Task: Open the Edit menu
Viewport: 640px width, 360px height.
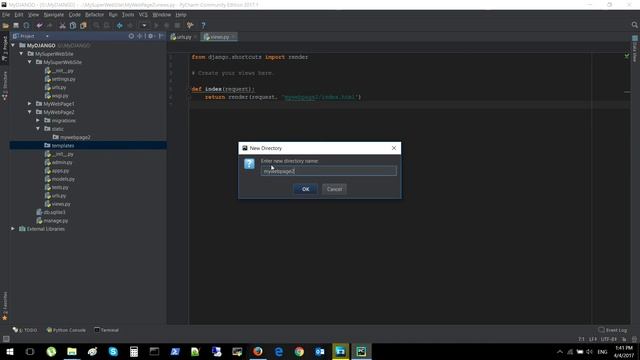Action: coord(19,15)
